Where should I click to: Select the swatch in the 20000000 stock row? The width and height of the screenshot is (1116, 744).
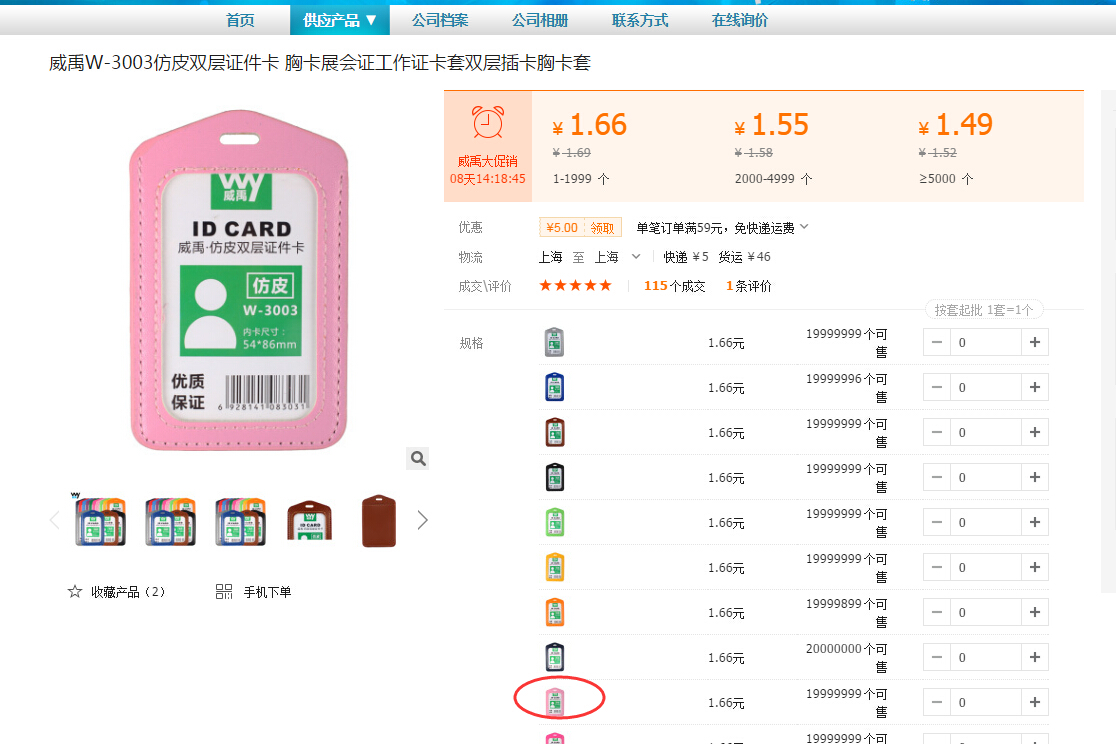click(x=554, y=657)
